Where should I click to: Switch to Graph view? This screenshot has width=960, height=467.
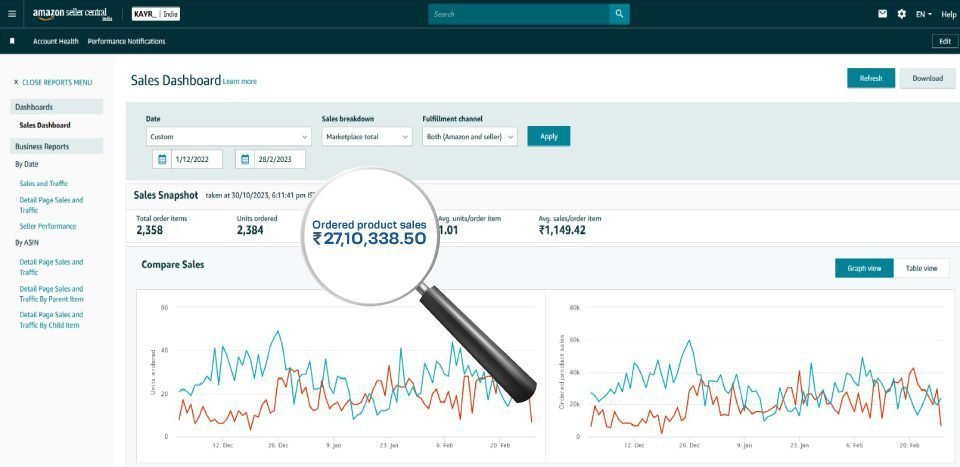(x=863, y=268)
